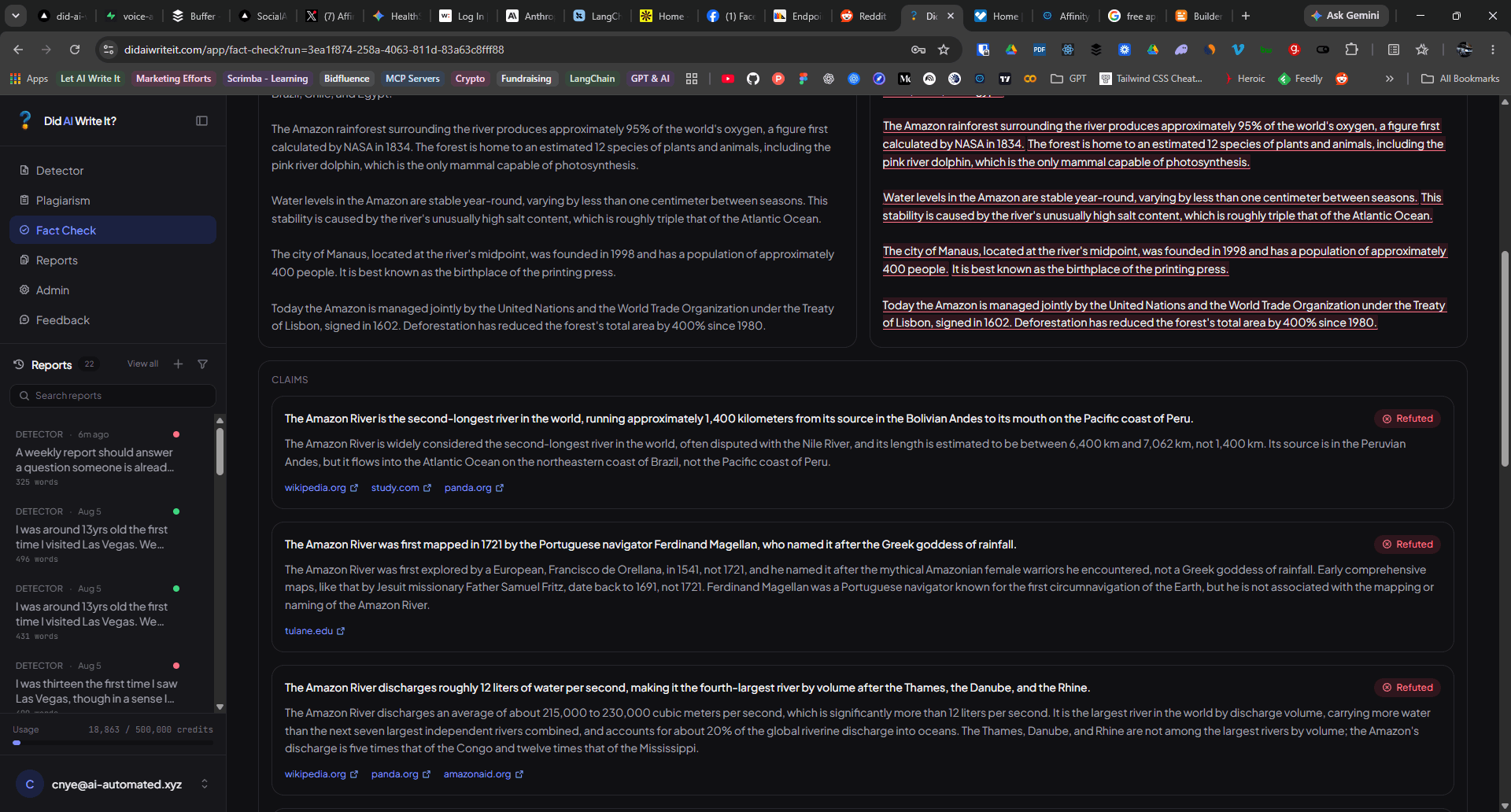Go back in browser history
The width and height of the screenshot is (1511, 812).
click(x=17, y=50)
